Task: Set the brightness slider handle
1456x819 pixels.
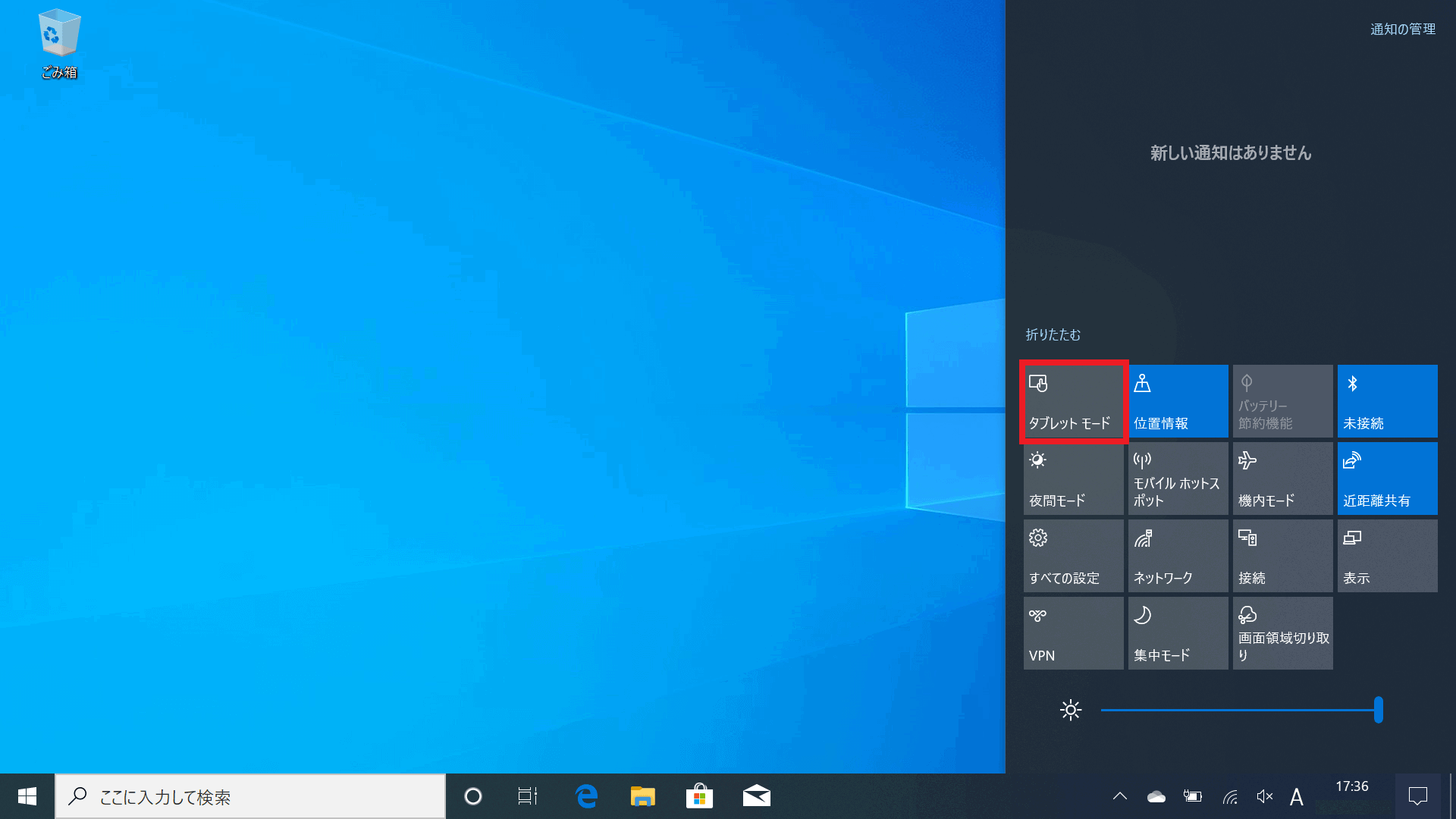Action: [x=1378, y=710]
